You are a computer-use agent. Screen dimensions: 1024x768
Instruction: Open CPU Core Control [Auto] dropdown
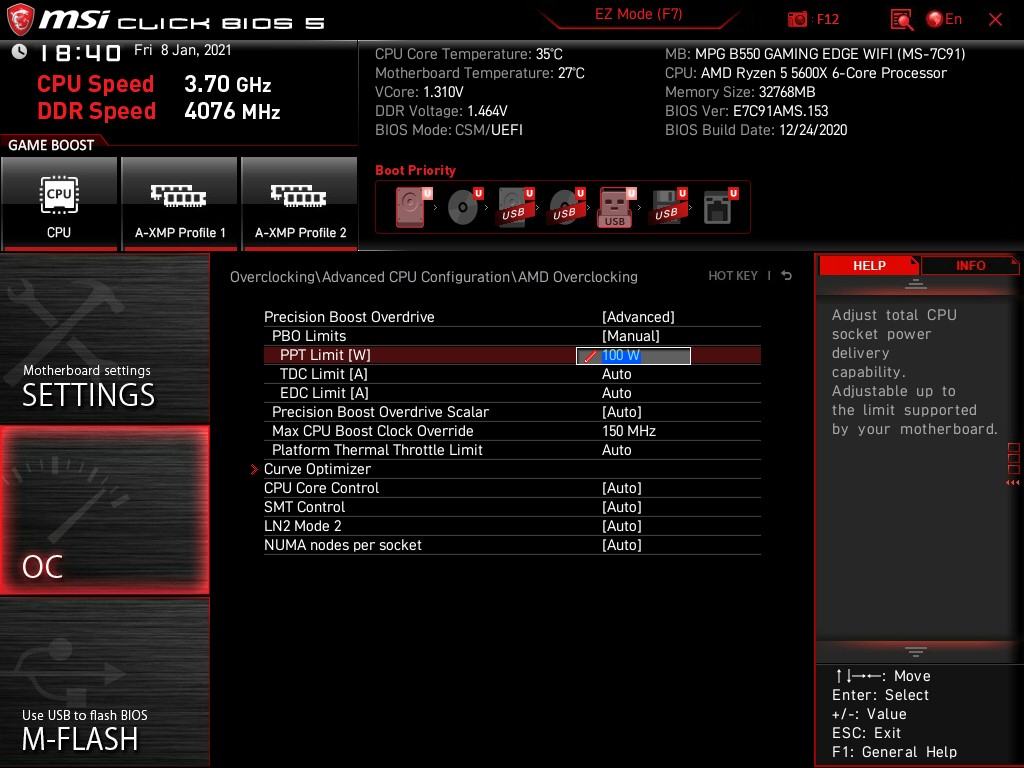622,488
